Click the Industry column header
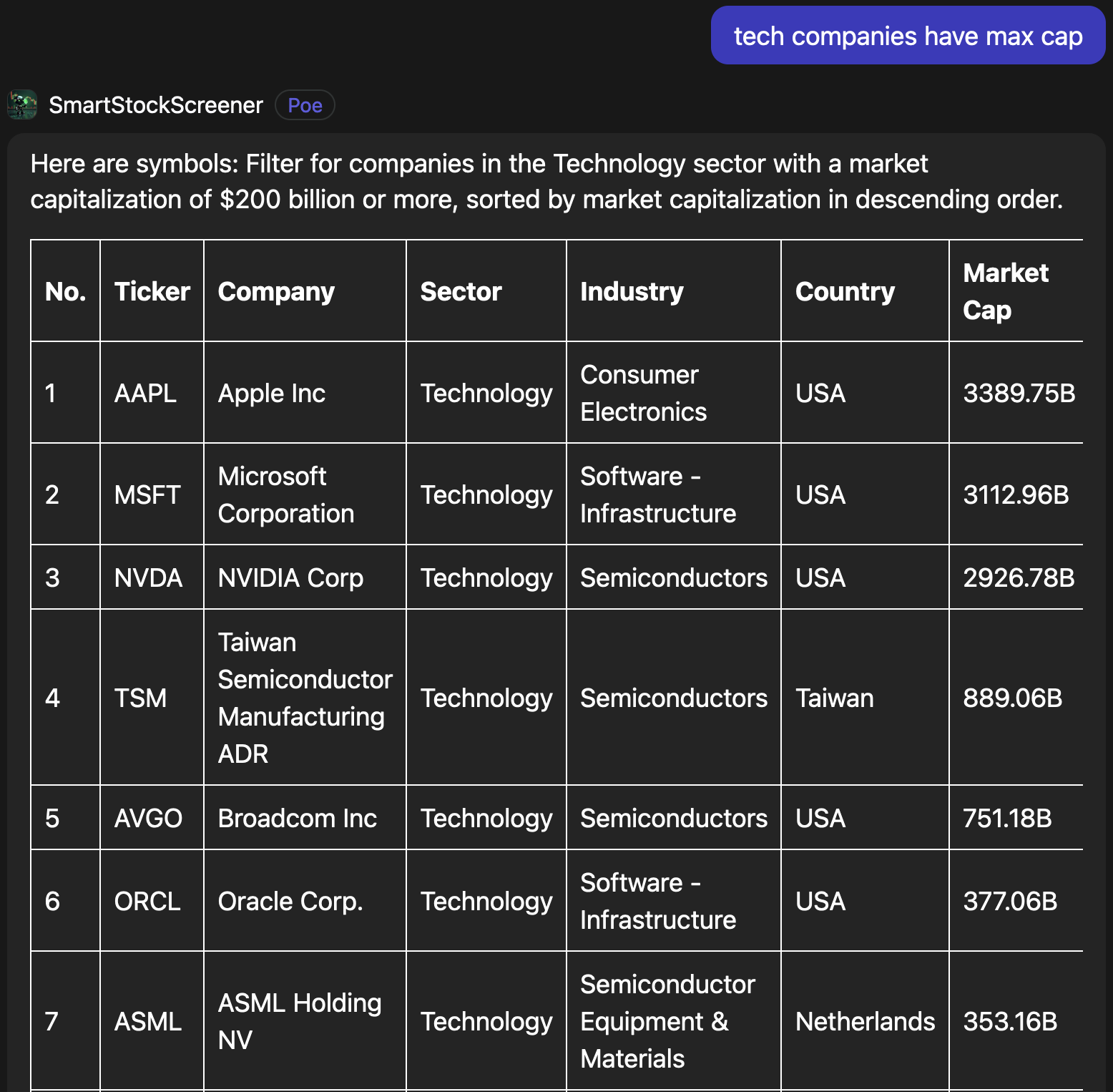Screen dimensions: 1113x1092 tap(632, 291)
